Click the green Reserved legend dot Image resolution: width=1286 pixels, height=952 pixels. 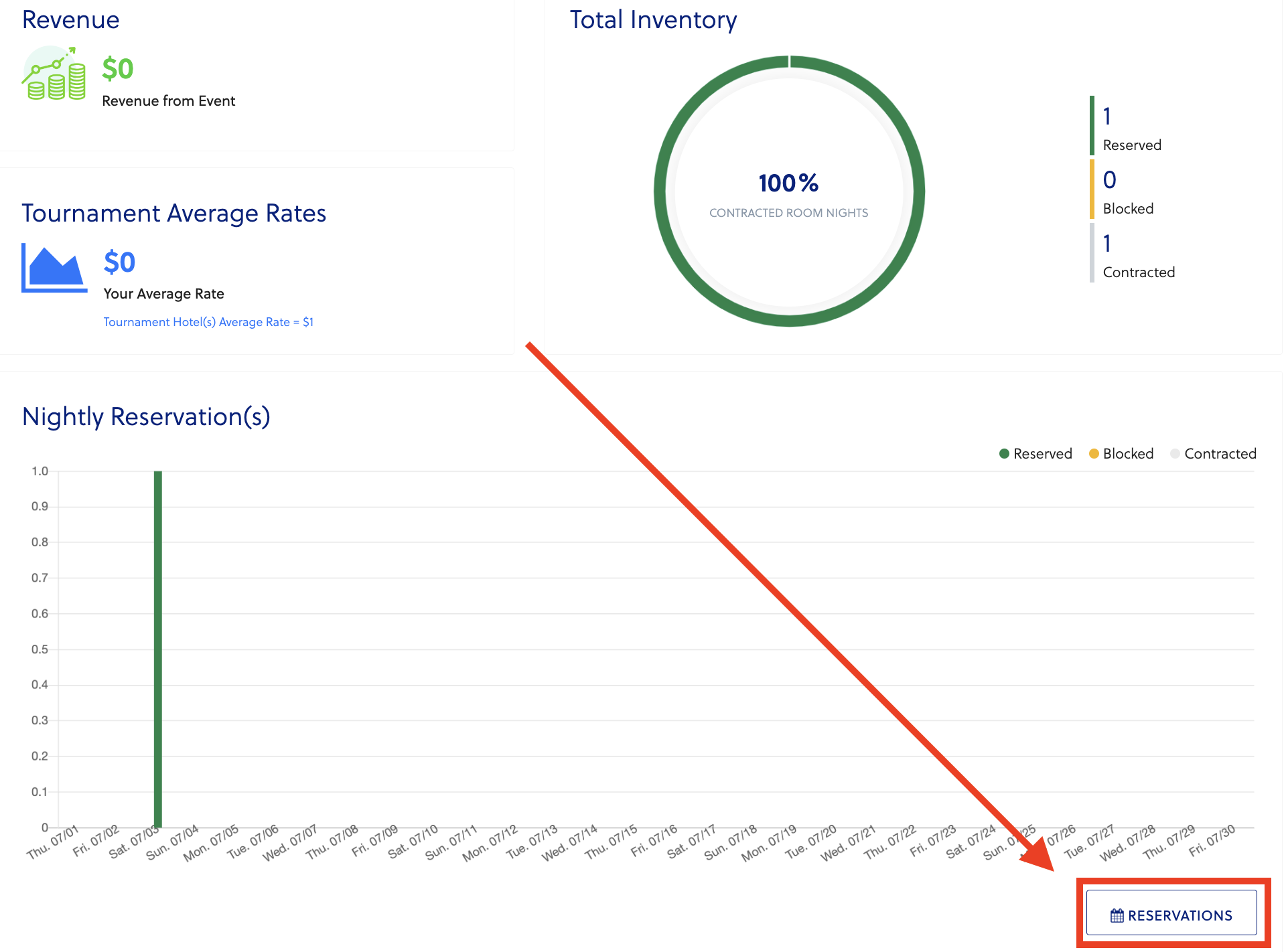[x=1004, y=454]
